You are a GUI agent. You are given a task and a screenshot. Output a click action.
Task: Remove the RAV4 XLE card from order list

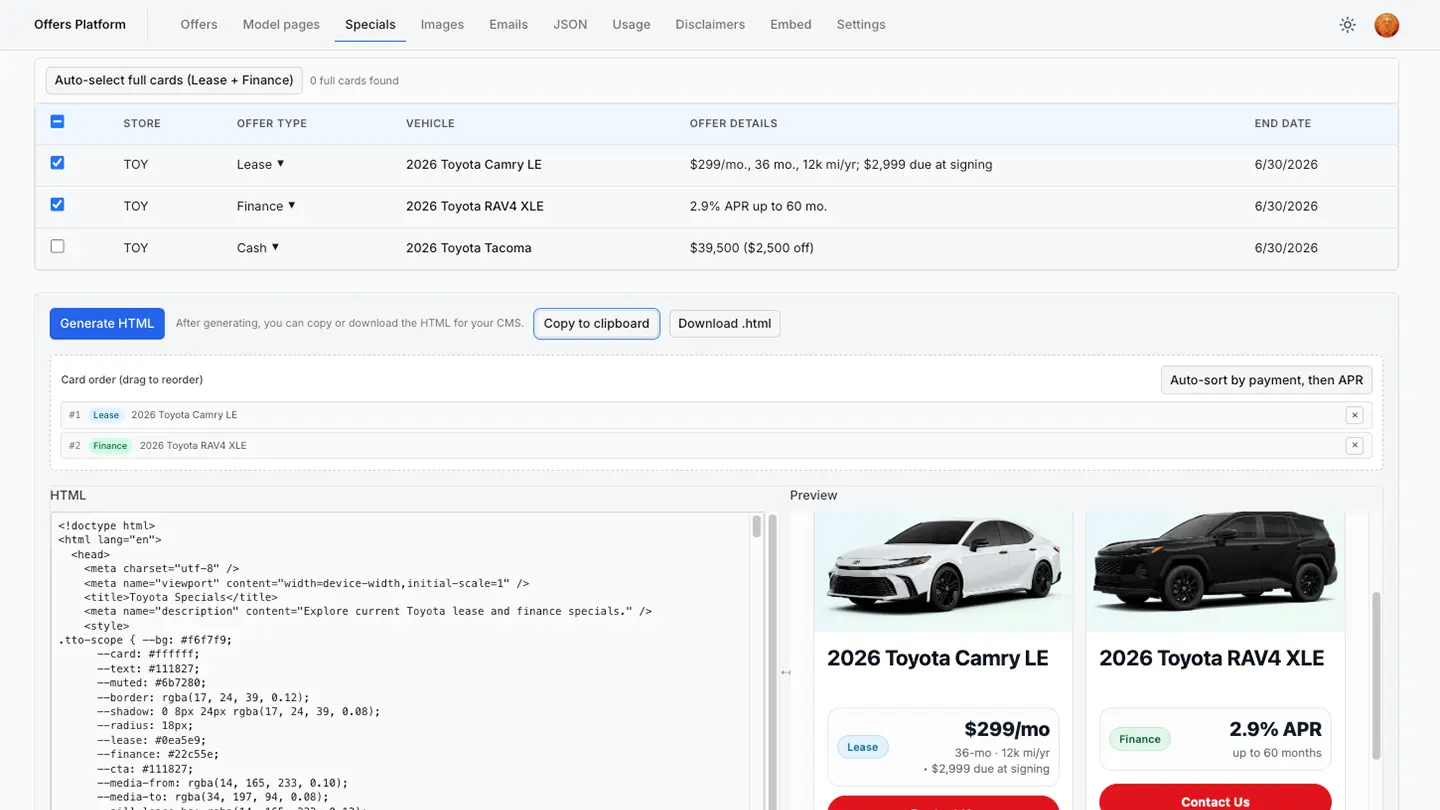[x=1354, y=446]
